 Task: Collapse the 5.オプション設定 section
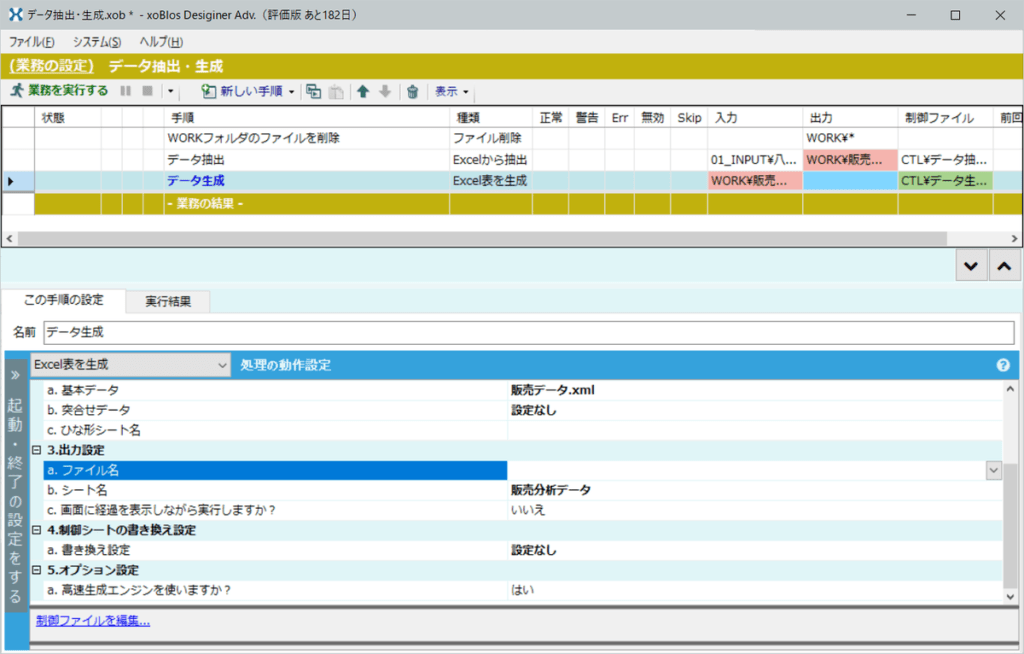pos(37,570)
